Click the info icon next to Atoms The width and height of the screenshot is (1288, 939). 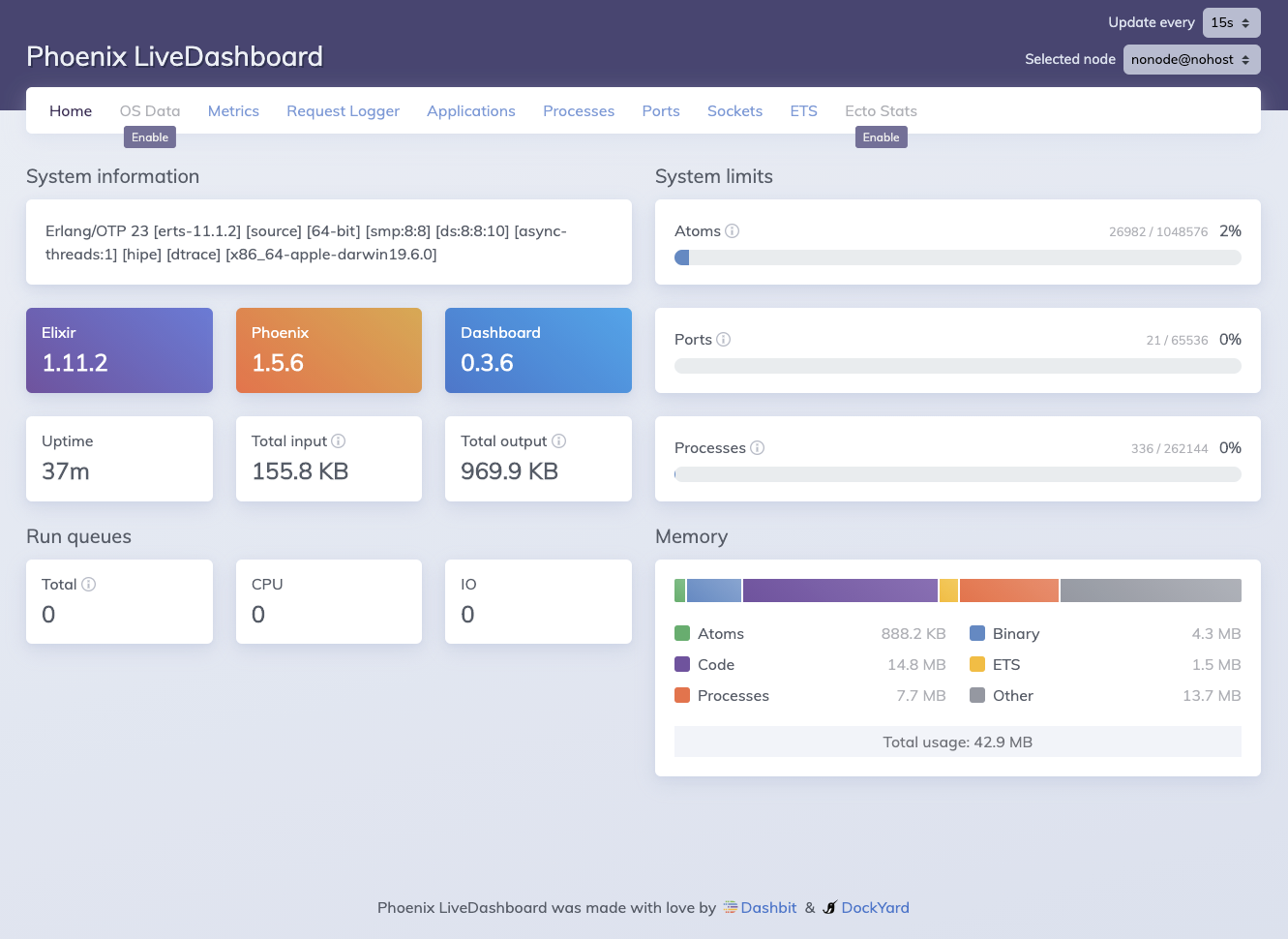pos(733,231)
